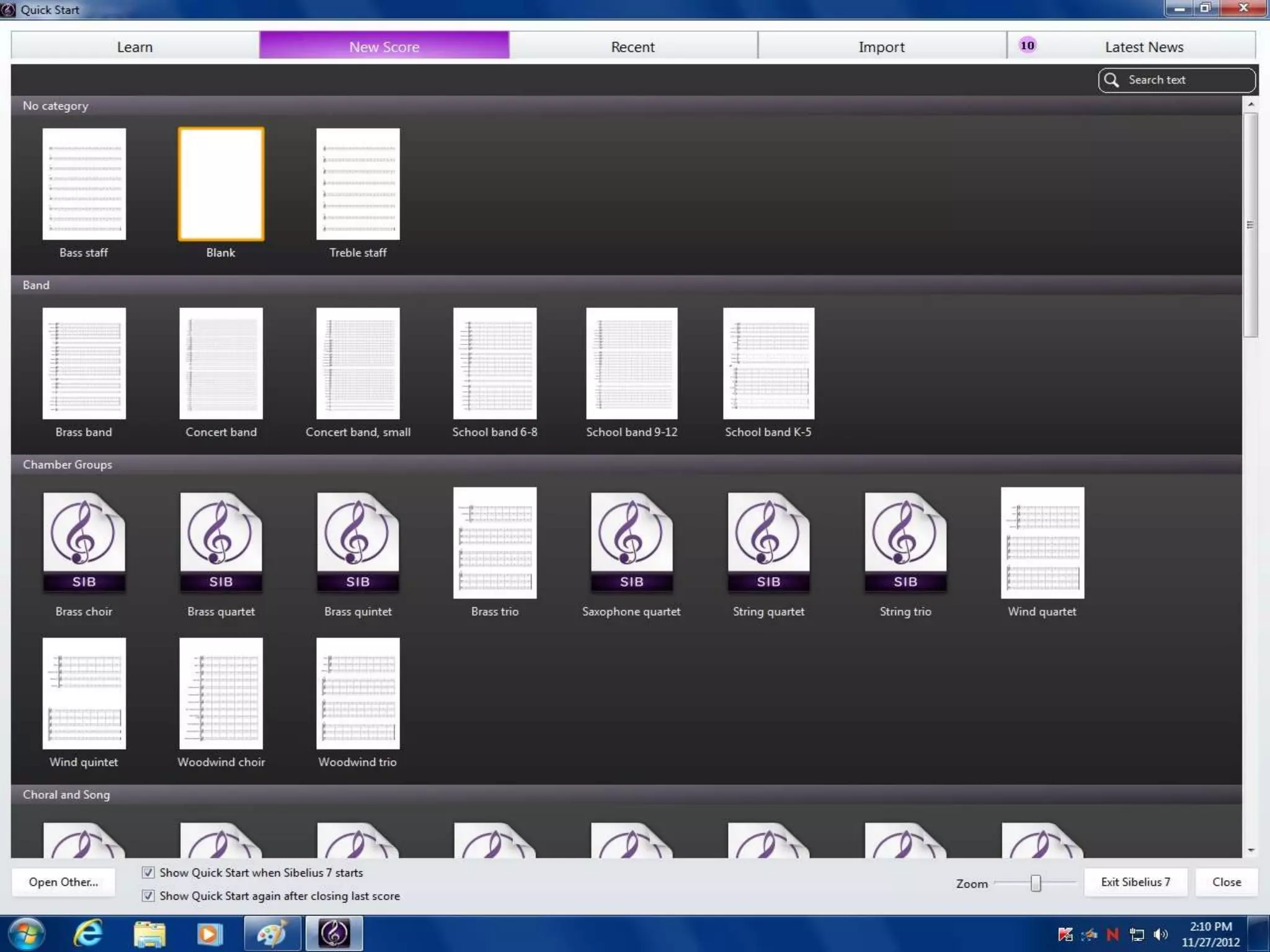Launch Internet Explorer from the taskbar
1270x952 pixels.
coord(88,933)
